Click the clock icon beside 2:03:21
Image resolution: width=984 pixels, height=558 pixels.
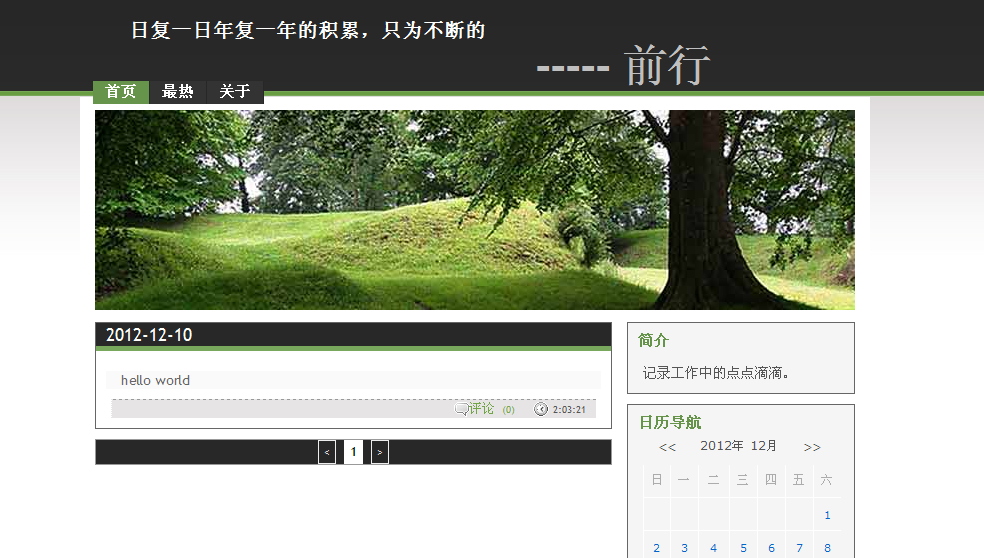pos(540,409)
